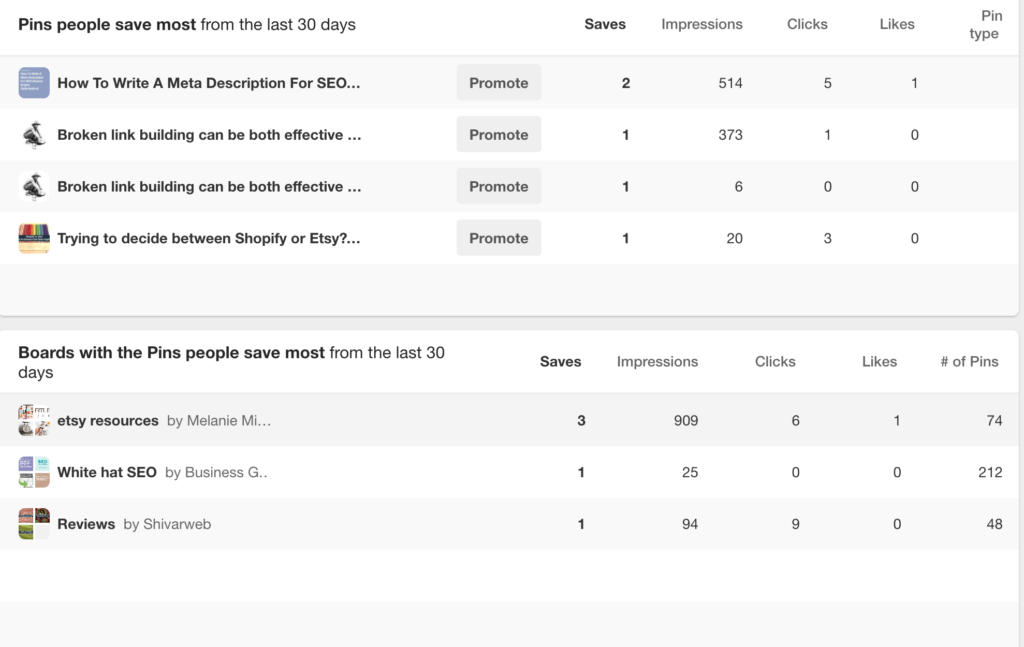Viewport: 1024px width, 647px height.
Task: Click the Impressions header in the Pins table
Action: point(702,24)
